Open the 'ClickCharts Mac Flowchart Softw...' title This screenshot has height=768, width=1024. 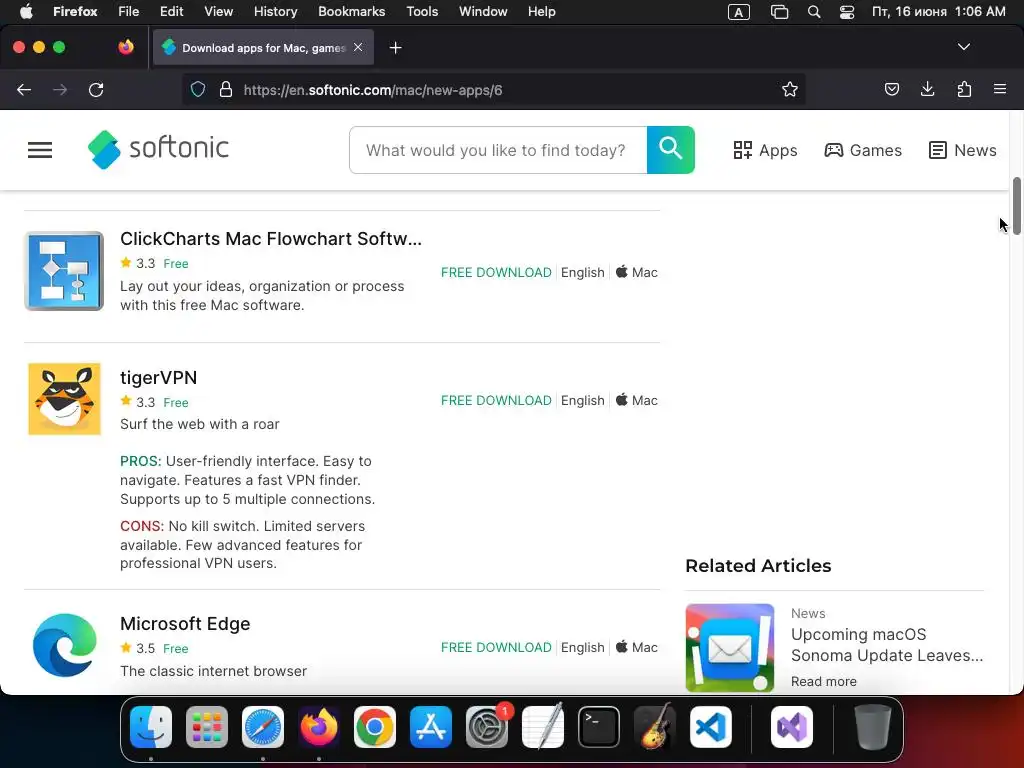click(270, 238)
